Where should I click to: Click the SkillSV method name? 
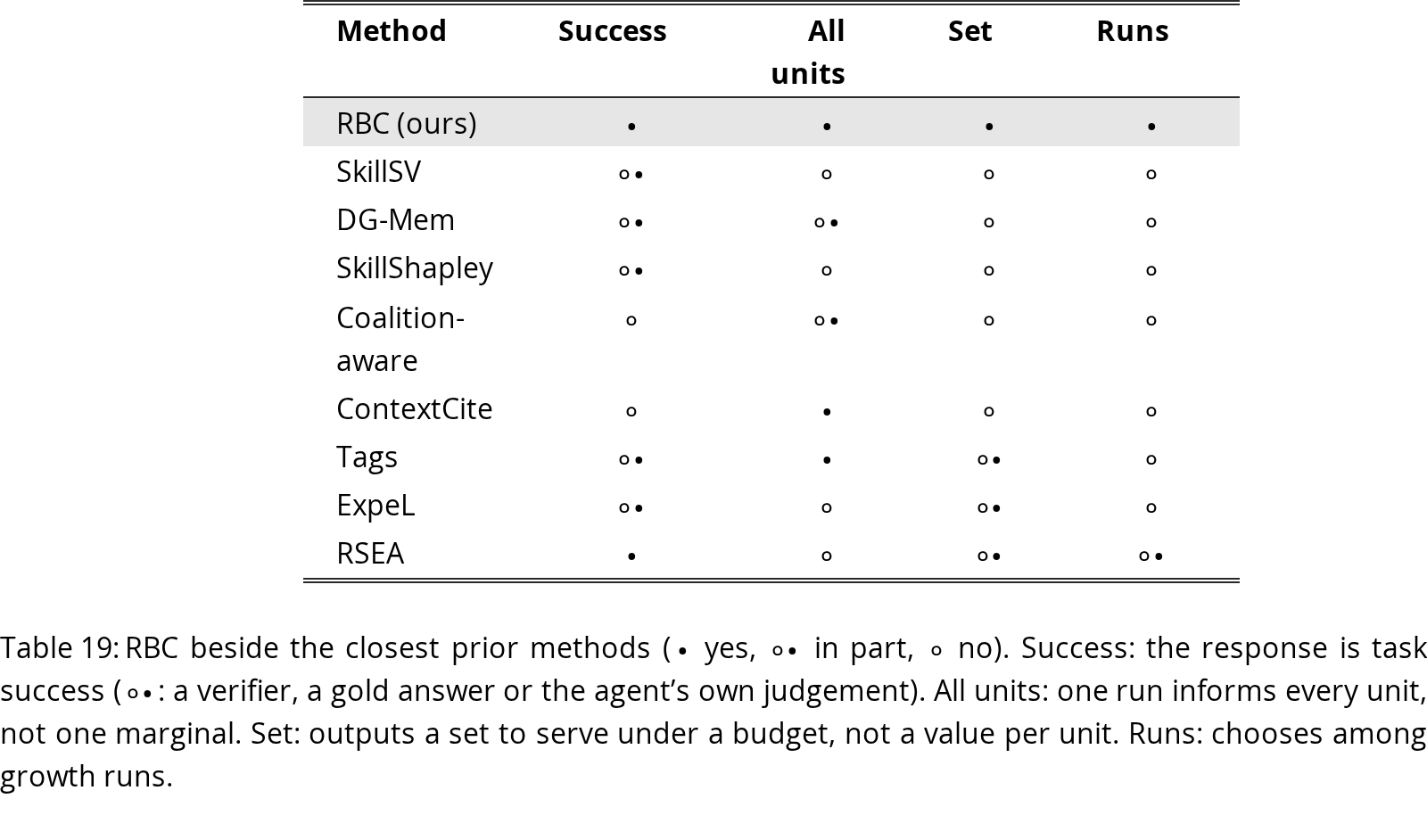coord(378,171)
